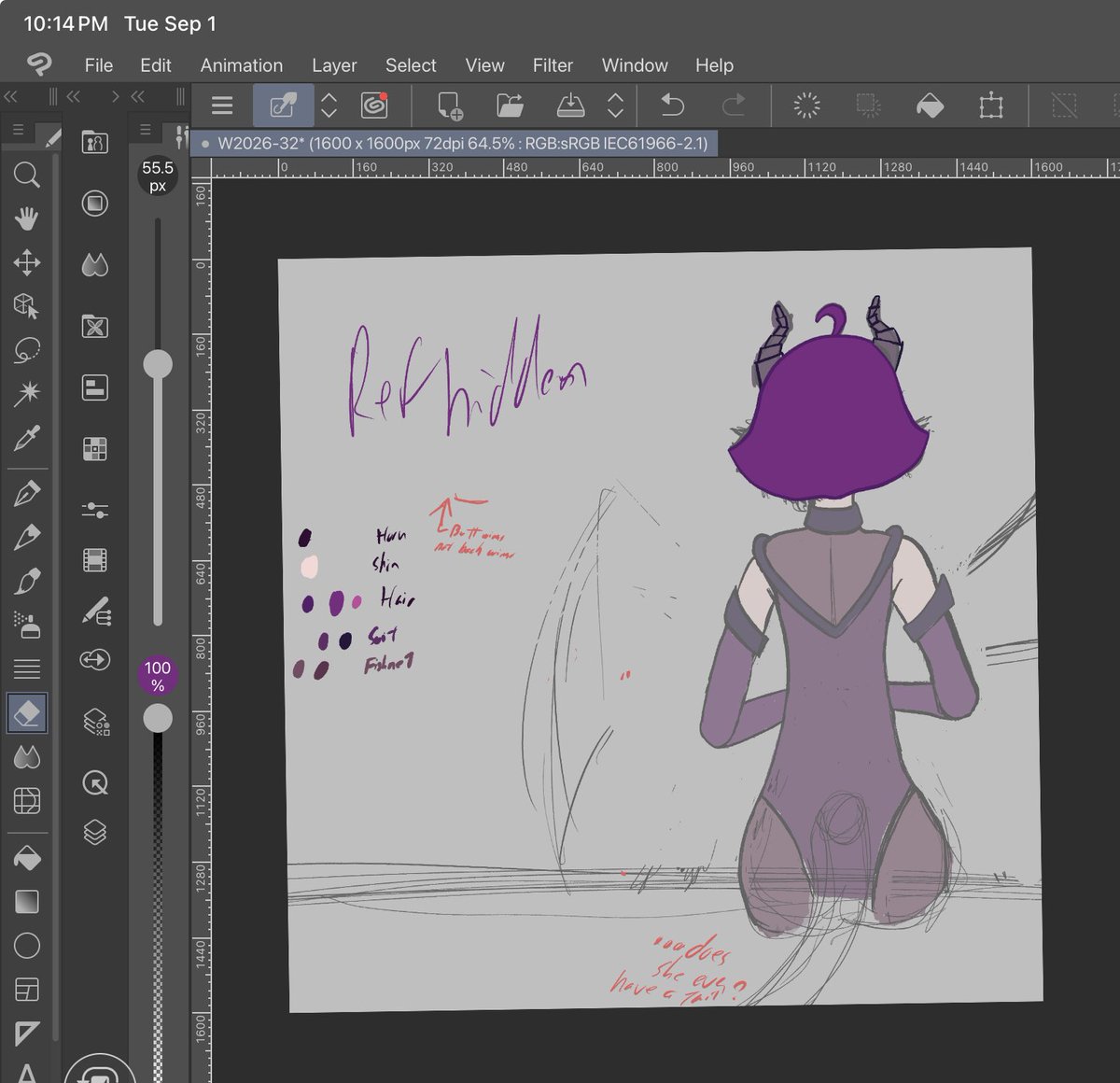The image size is (1120, 1083).
Task: Open the File menu
Action: 98,65
